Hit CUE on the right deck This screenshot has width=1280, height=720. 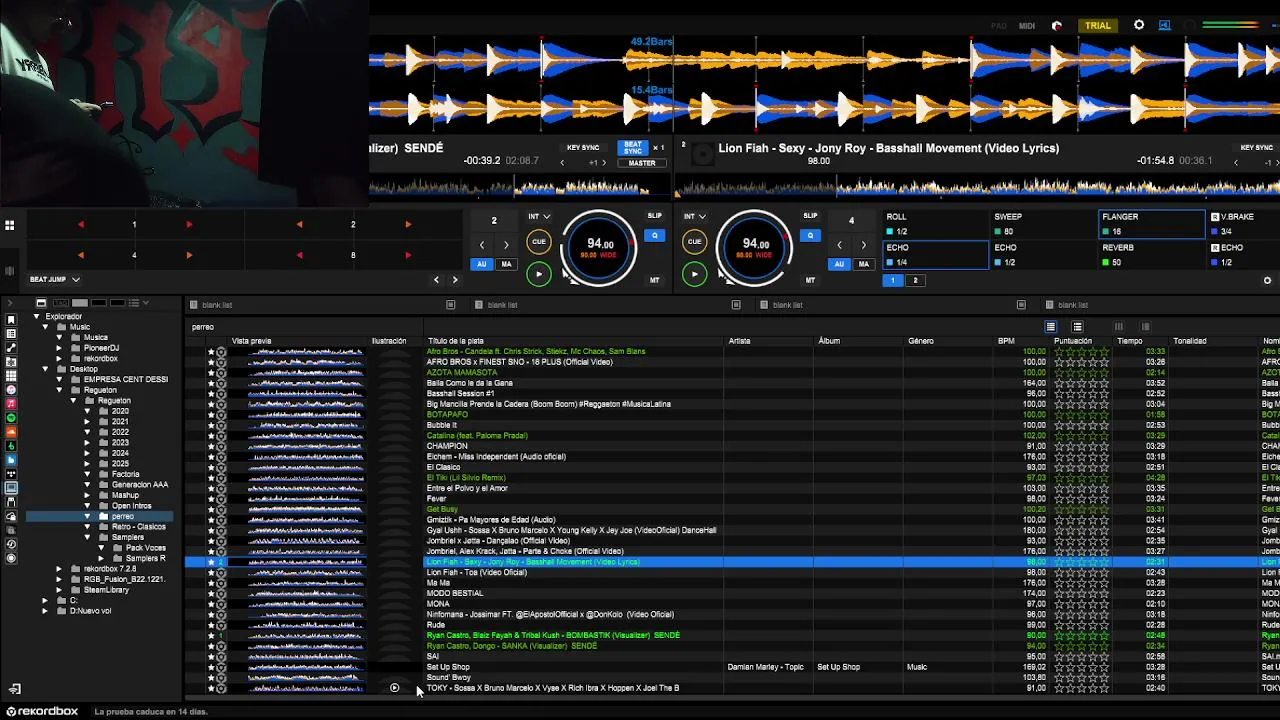[x=694, y=241]
